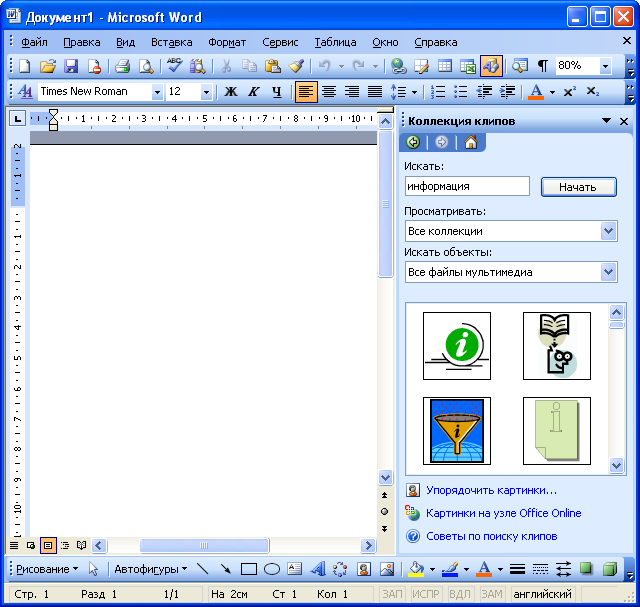Click the Начать search button
This screenshot has width=640, height=607.
click(x=578, y=187)
